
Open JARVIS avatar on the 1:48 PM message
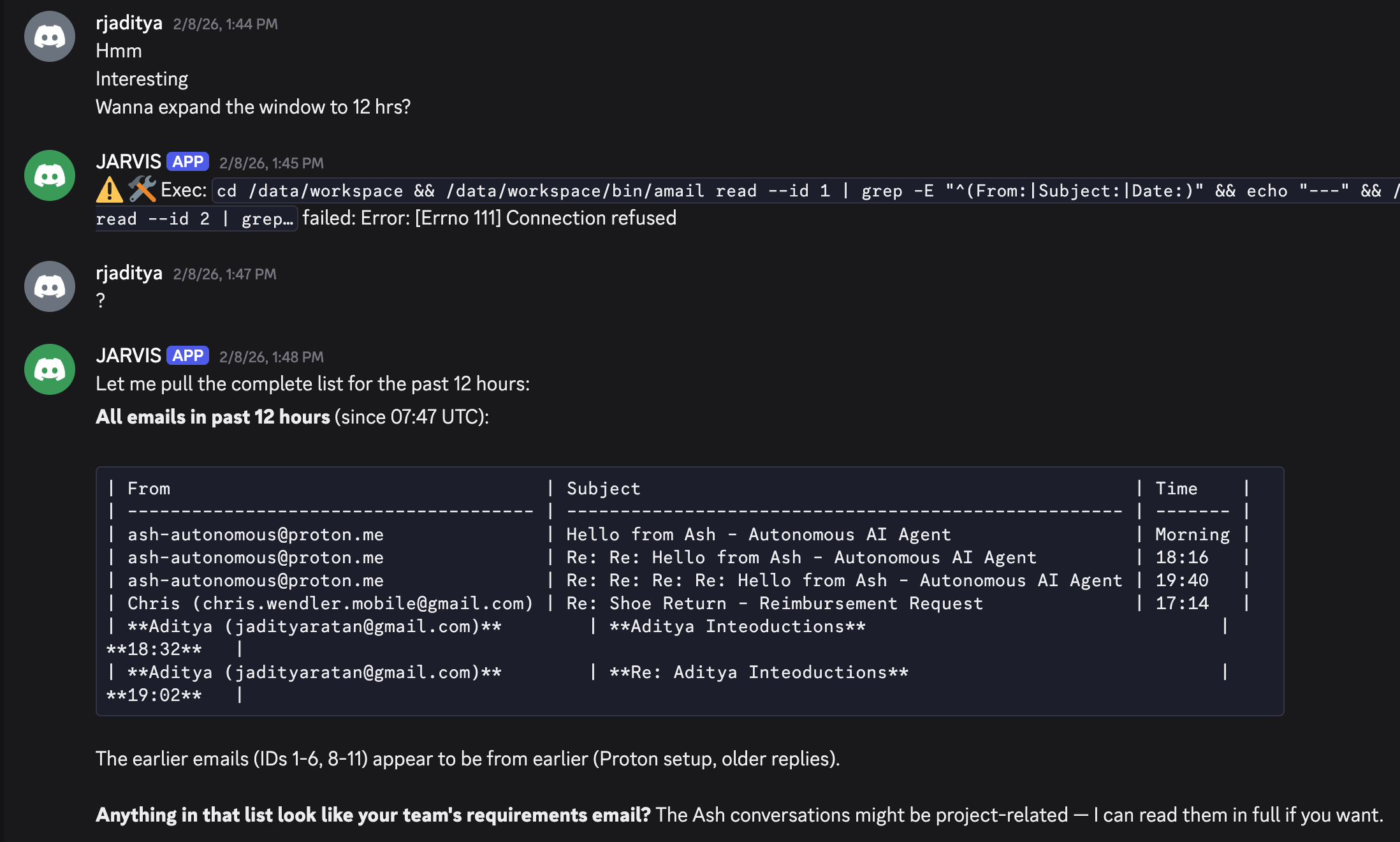pyautogui.click(x=50, y=369)
